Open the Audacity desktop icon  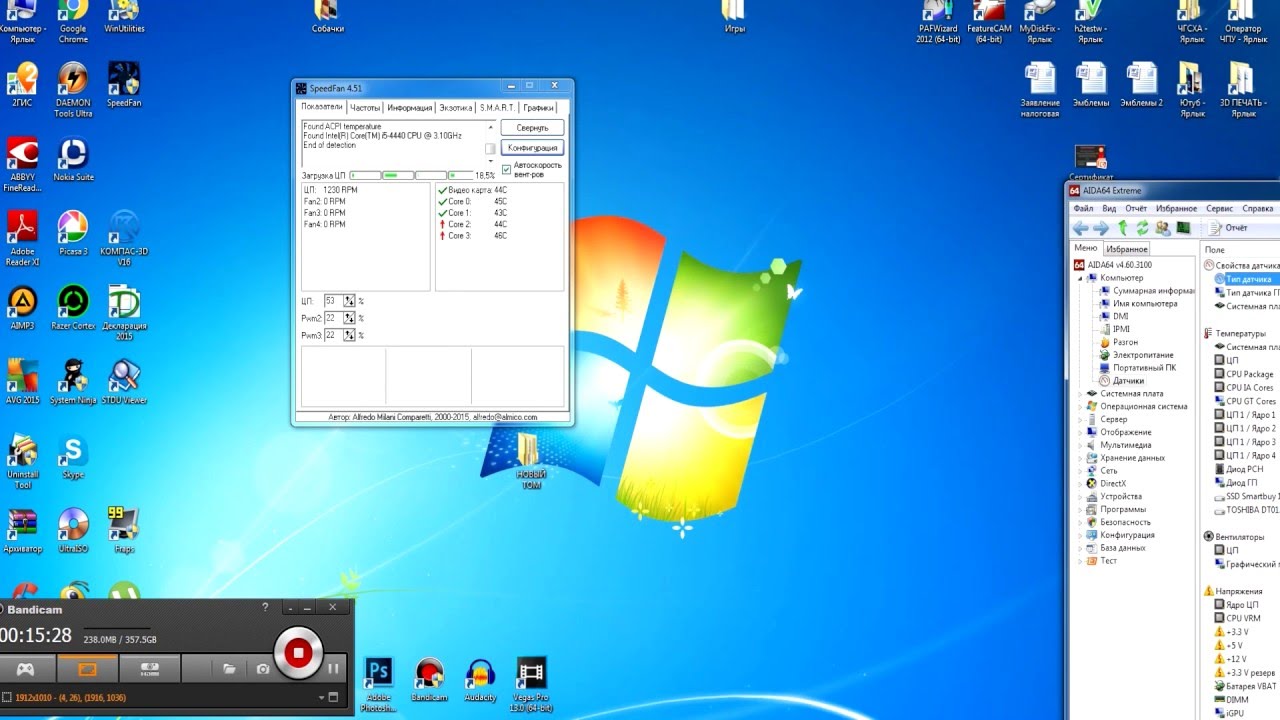(480, 680)
